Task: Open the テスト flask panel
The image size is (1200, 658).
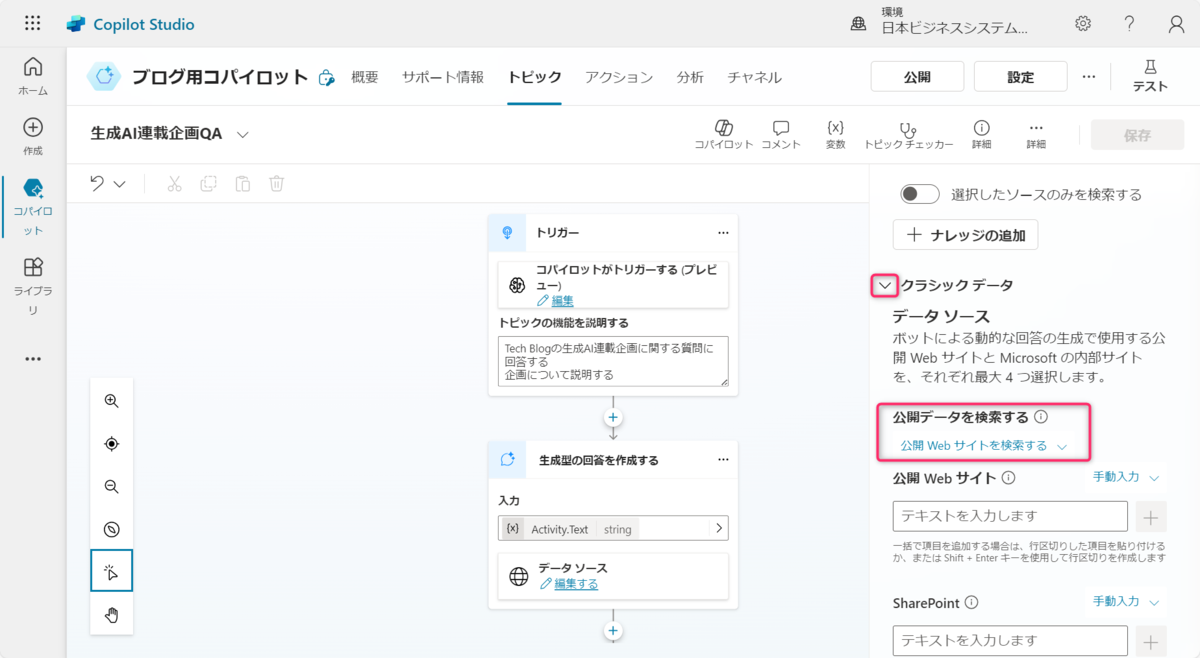Action: coord(1150,76)
